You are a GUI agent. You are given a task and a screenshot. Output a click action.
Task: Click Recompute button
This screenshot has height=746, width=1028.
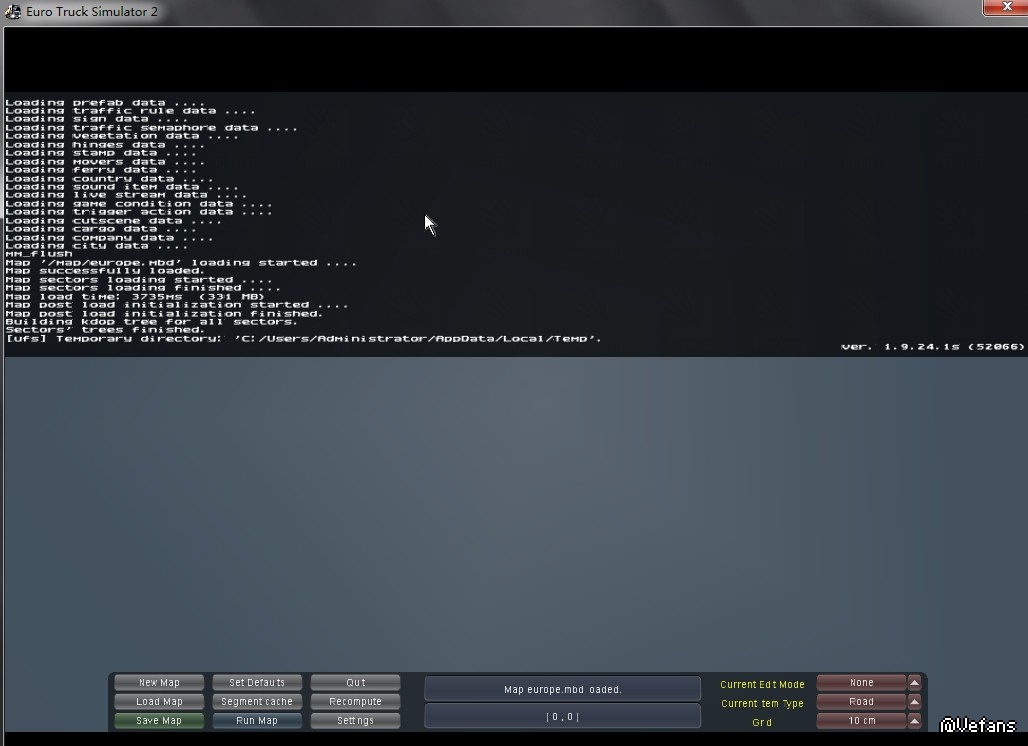[x=355, y=702]
